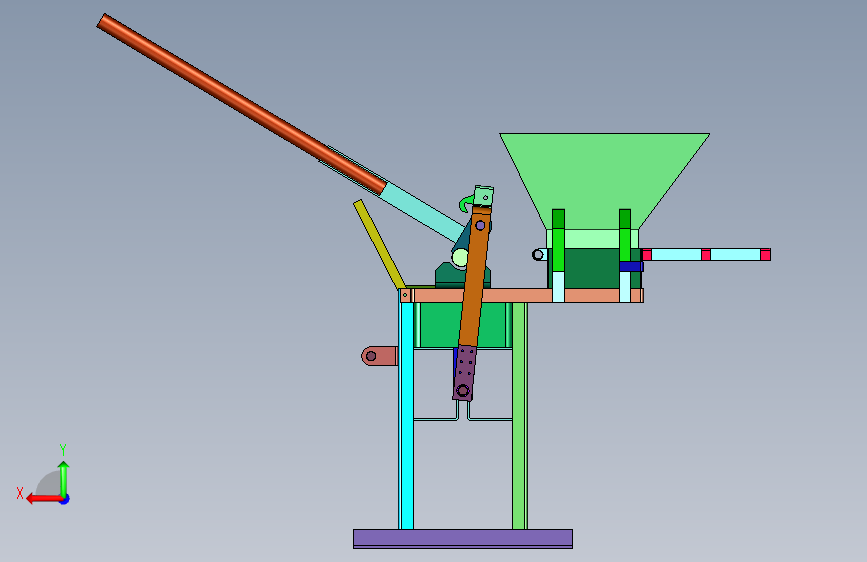Select the dark blue block under the hopper
This screenshot has height=562, width=867.
(631, 267)
